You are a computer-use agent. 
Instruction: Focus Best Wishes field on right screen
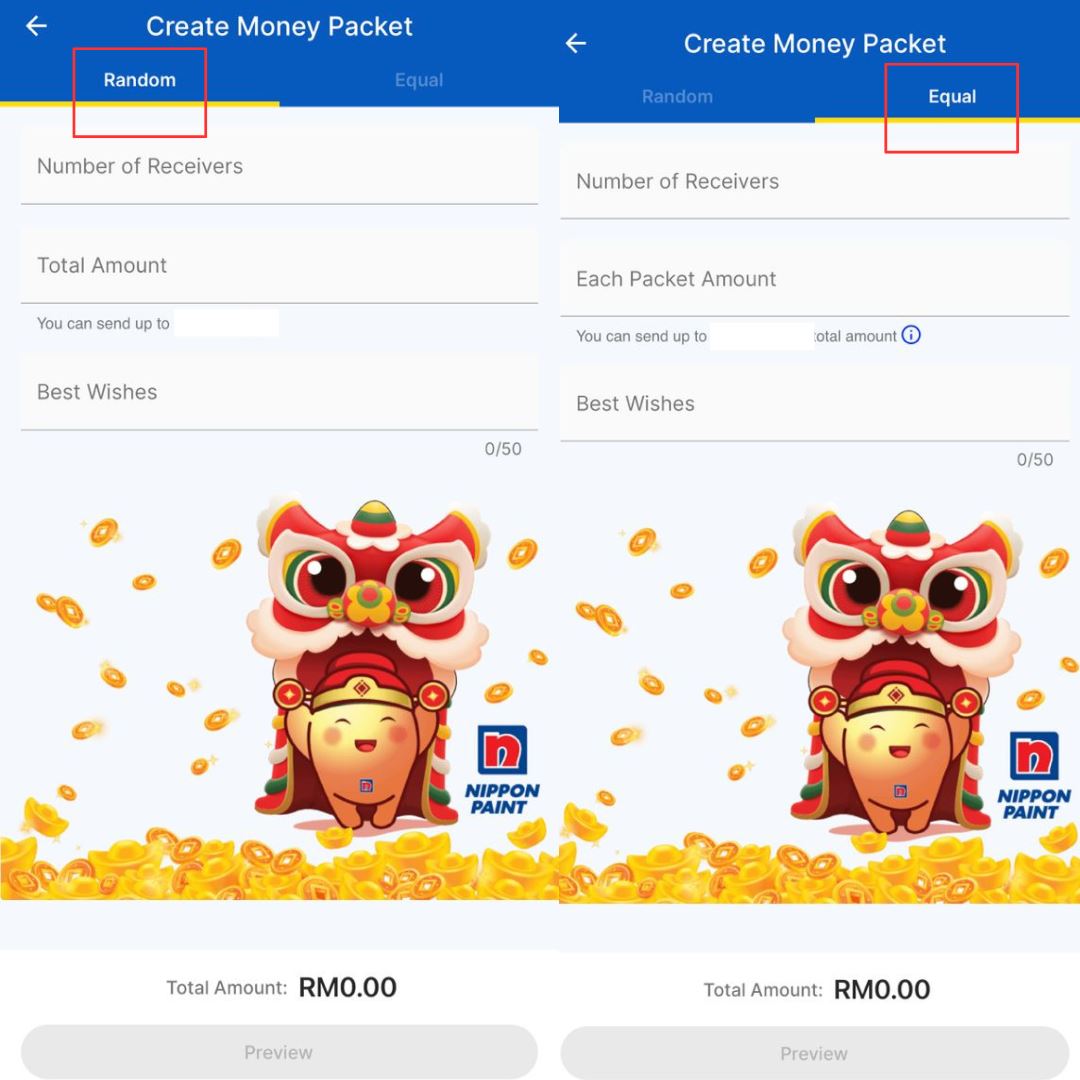pos(815,404)
